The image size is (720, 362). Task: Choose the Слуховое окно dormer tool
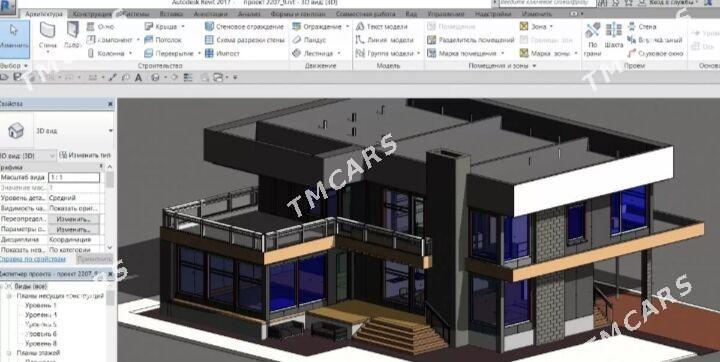coord(656,53)
